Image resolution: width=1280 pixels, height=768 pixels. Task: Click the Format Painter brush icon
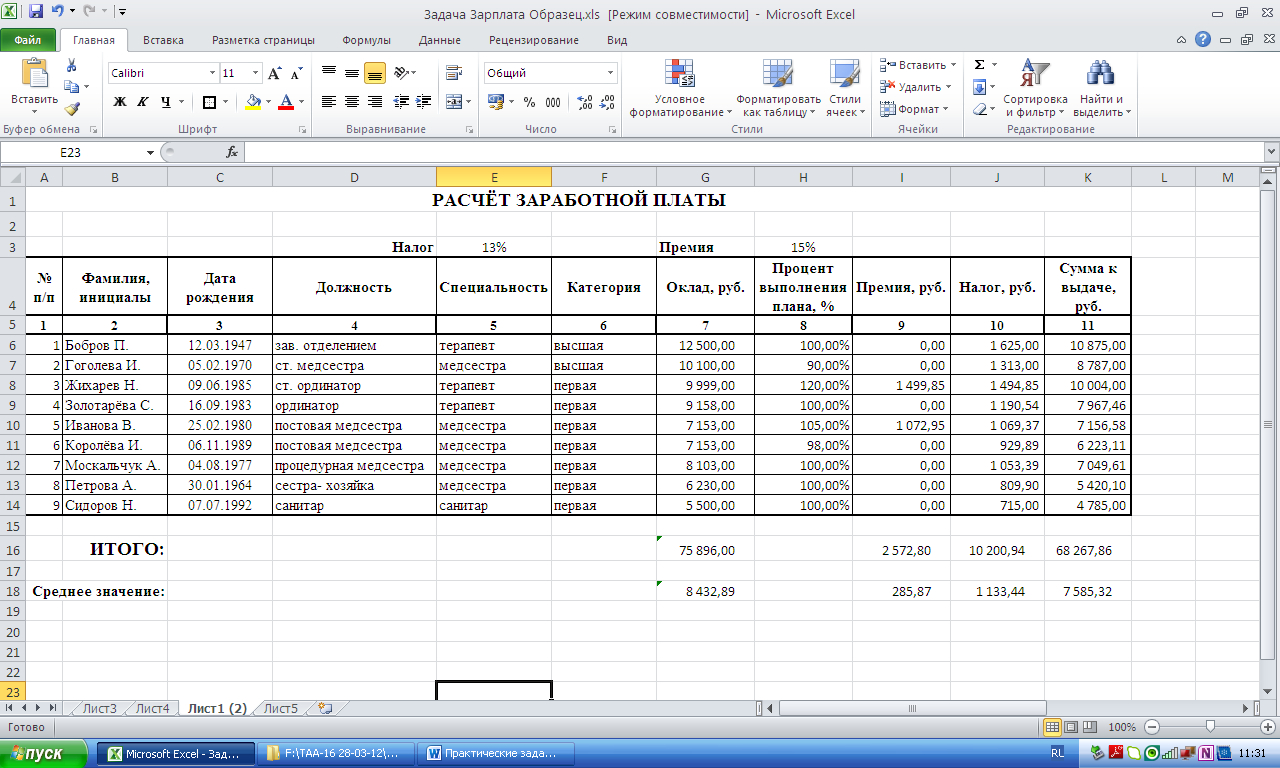coord(72,109)
